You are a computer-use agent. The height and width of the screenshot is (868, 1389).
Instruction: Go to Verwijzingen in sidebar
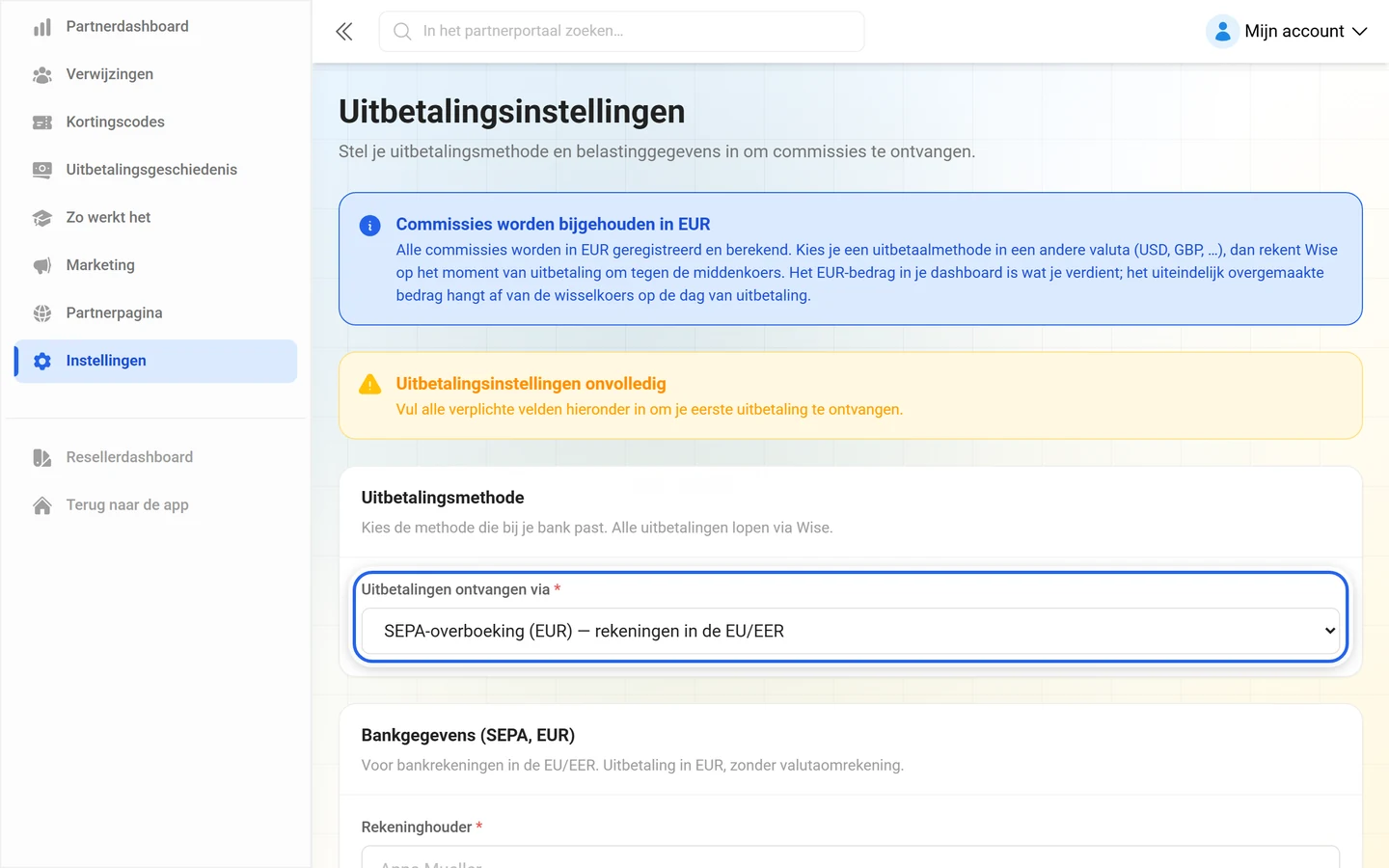[x=156, y=74]
